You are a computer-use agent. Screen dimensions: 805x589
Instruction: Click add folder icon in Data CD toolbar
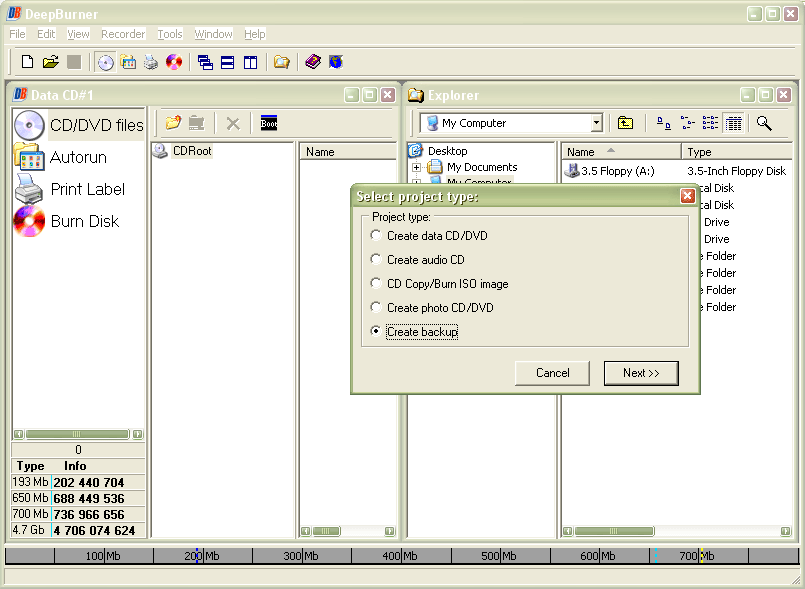coord(174,123)
